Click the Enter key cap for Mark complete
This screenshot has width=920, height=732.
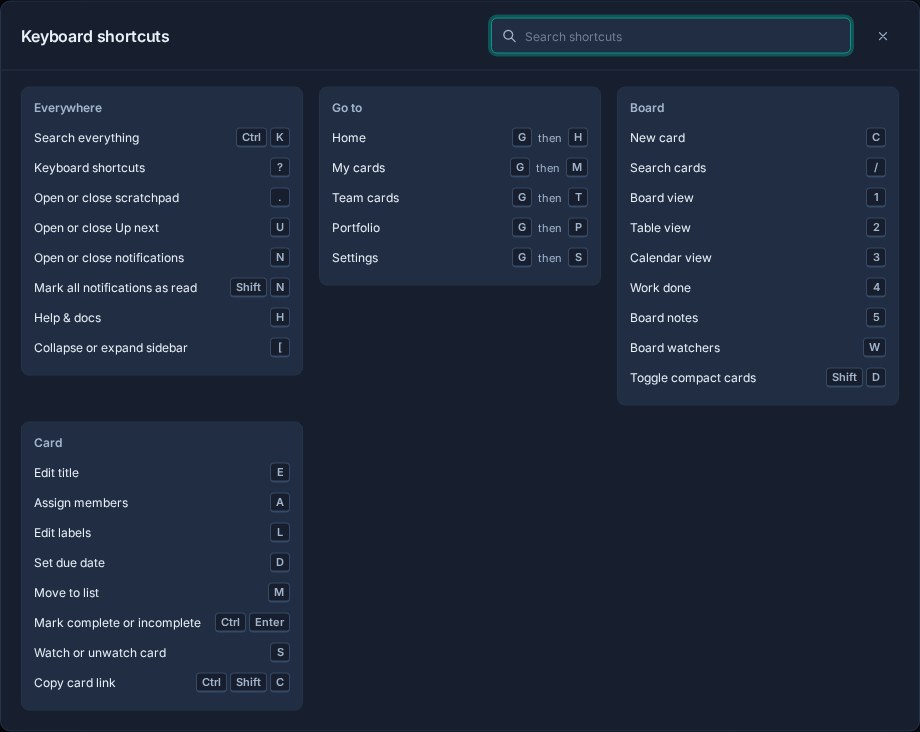269,622
